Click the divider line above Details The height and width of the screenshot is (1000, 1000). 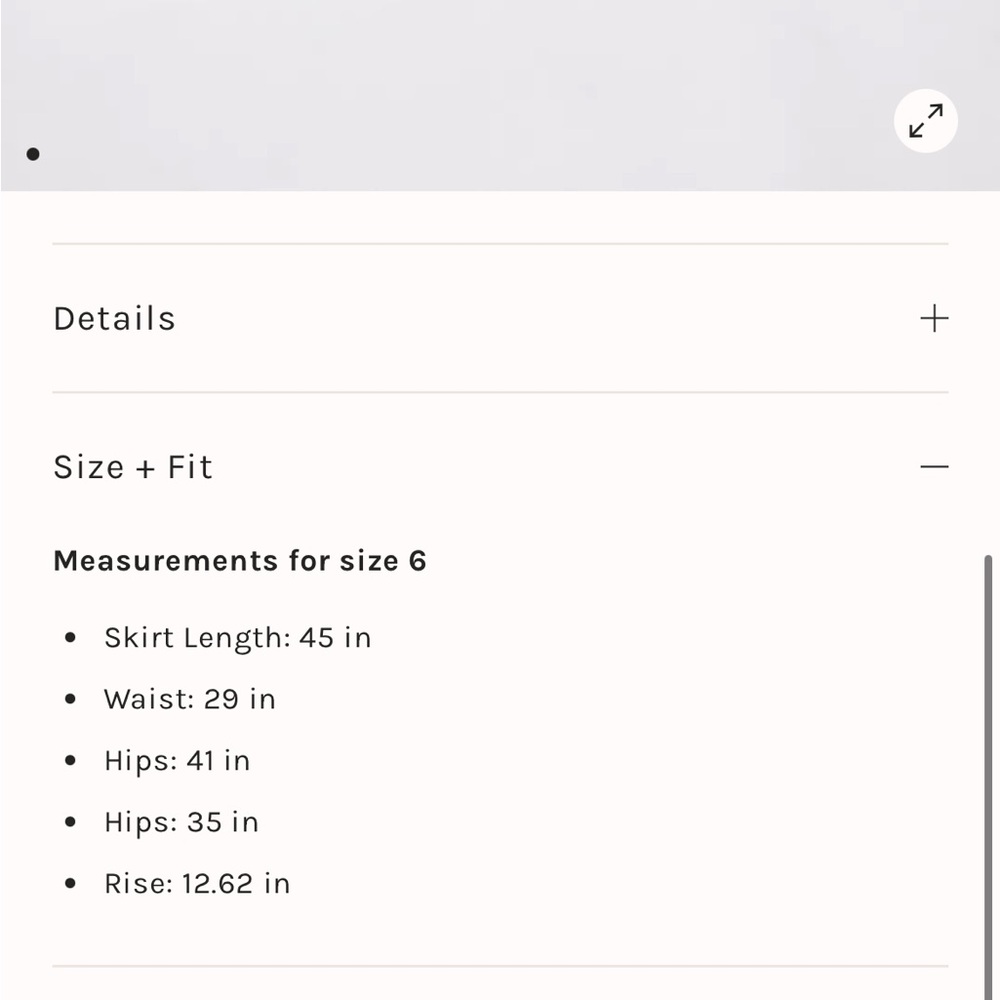tap(500, 243)
